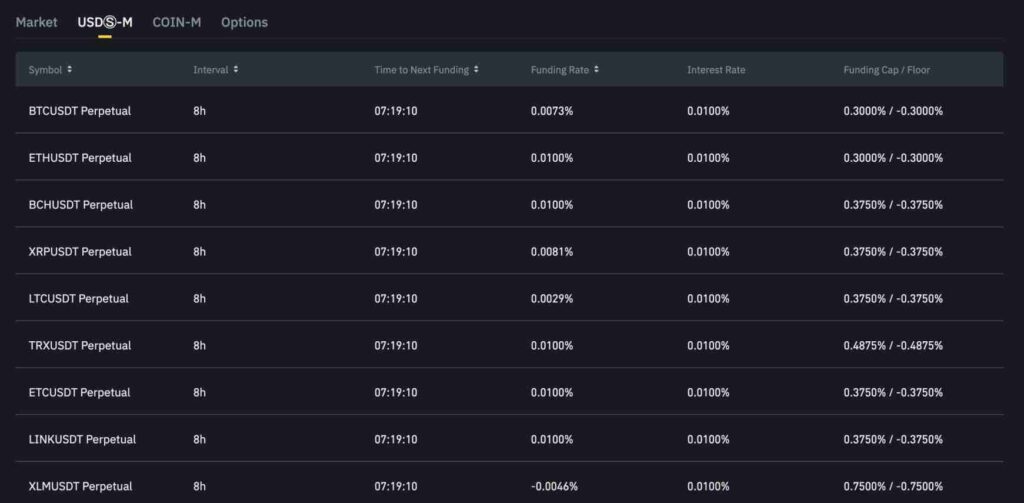Image resolution: width=1024 pixels, height=503 pixels.
Task: Open the COIN-M tab
Action: (x=176, y=22)
